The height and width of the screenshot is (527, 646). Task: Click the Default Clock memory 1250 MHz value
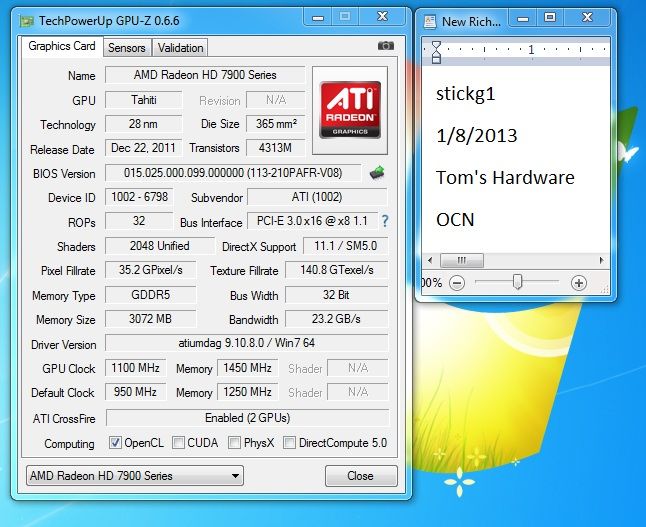(248, 391)
